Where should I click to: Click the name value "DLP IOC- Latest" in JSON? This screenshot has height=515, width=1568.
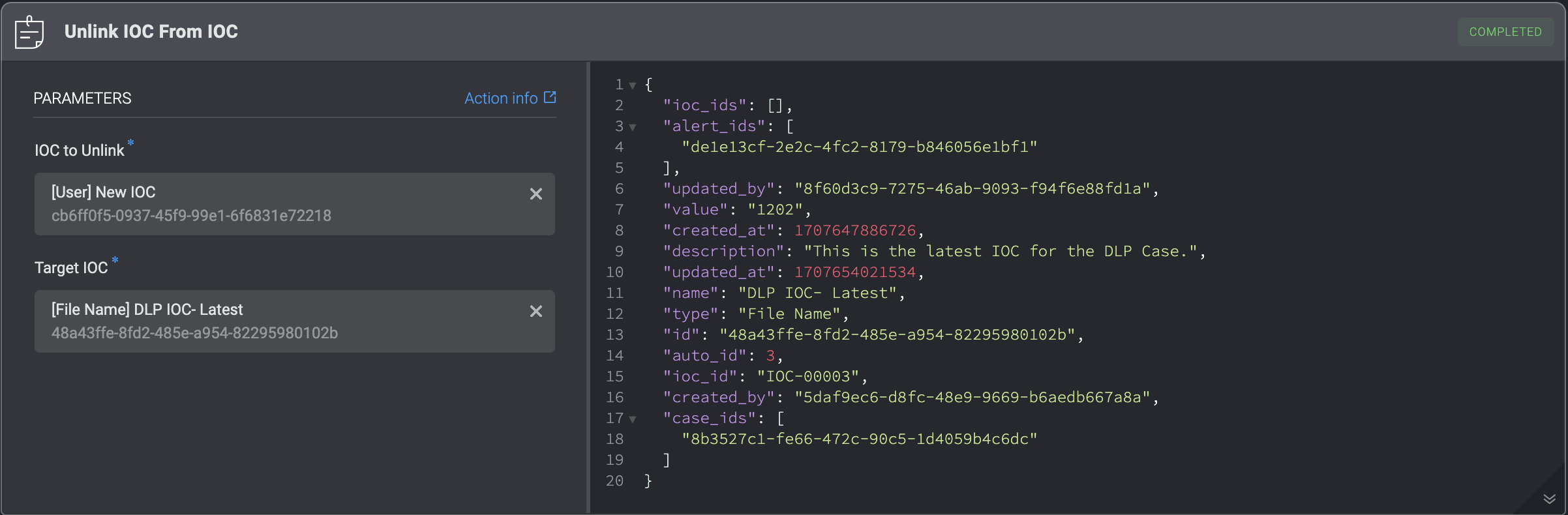(817, 293)
